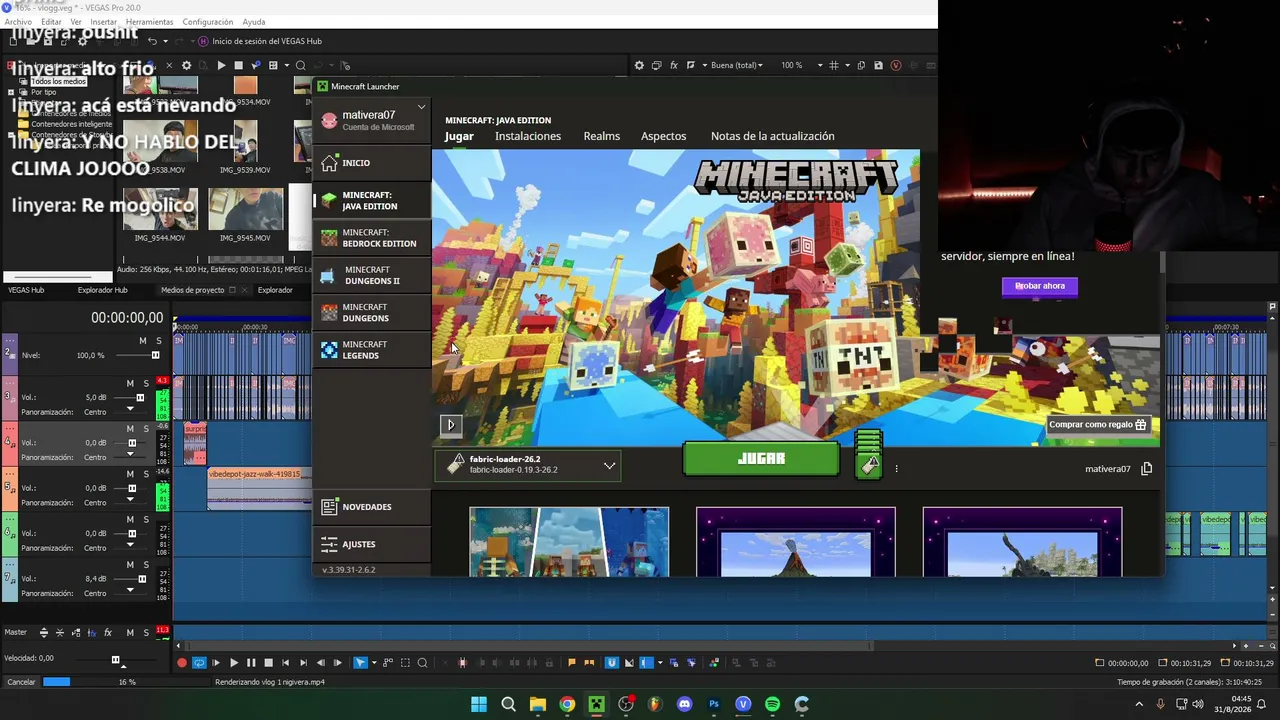
Task: Click the copy icon next to mativera07
Action: pyautogui.click(x=1147, y=468)
